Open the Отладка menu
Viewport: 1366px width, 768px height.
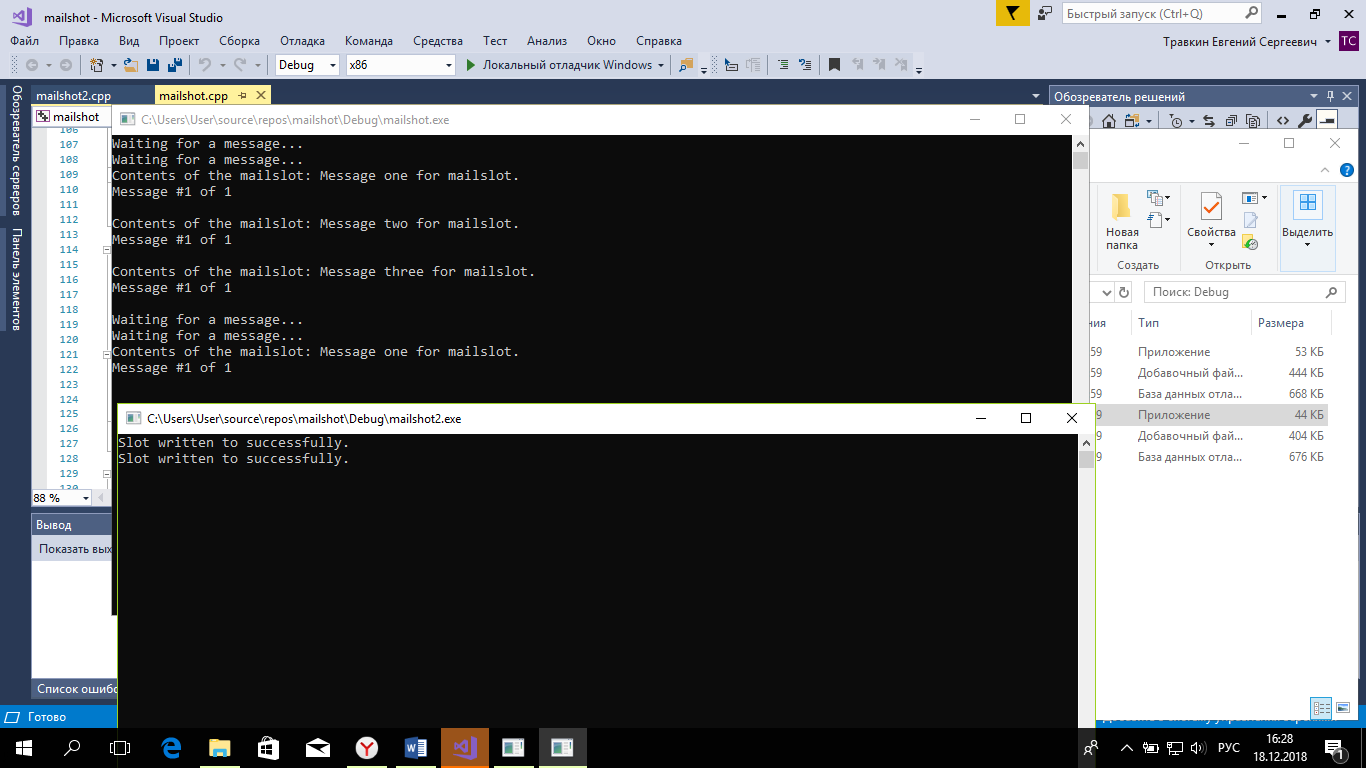(x=302, y=41)
